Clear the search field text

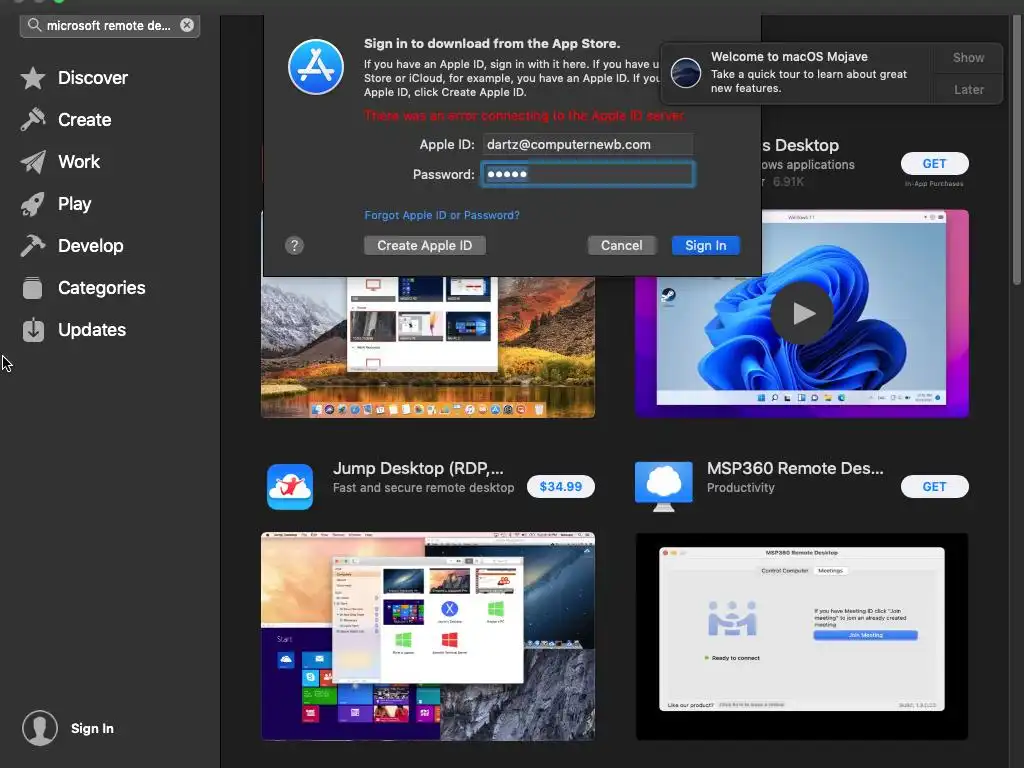pos(187,25)
